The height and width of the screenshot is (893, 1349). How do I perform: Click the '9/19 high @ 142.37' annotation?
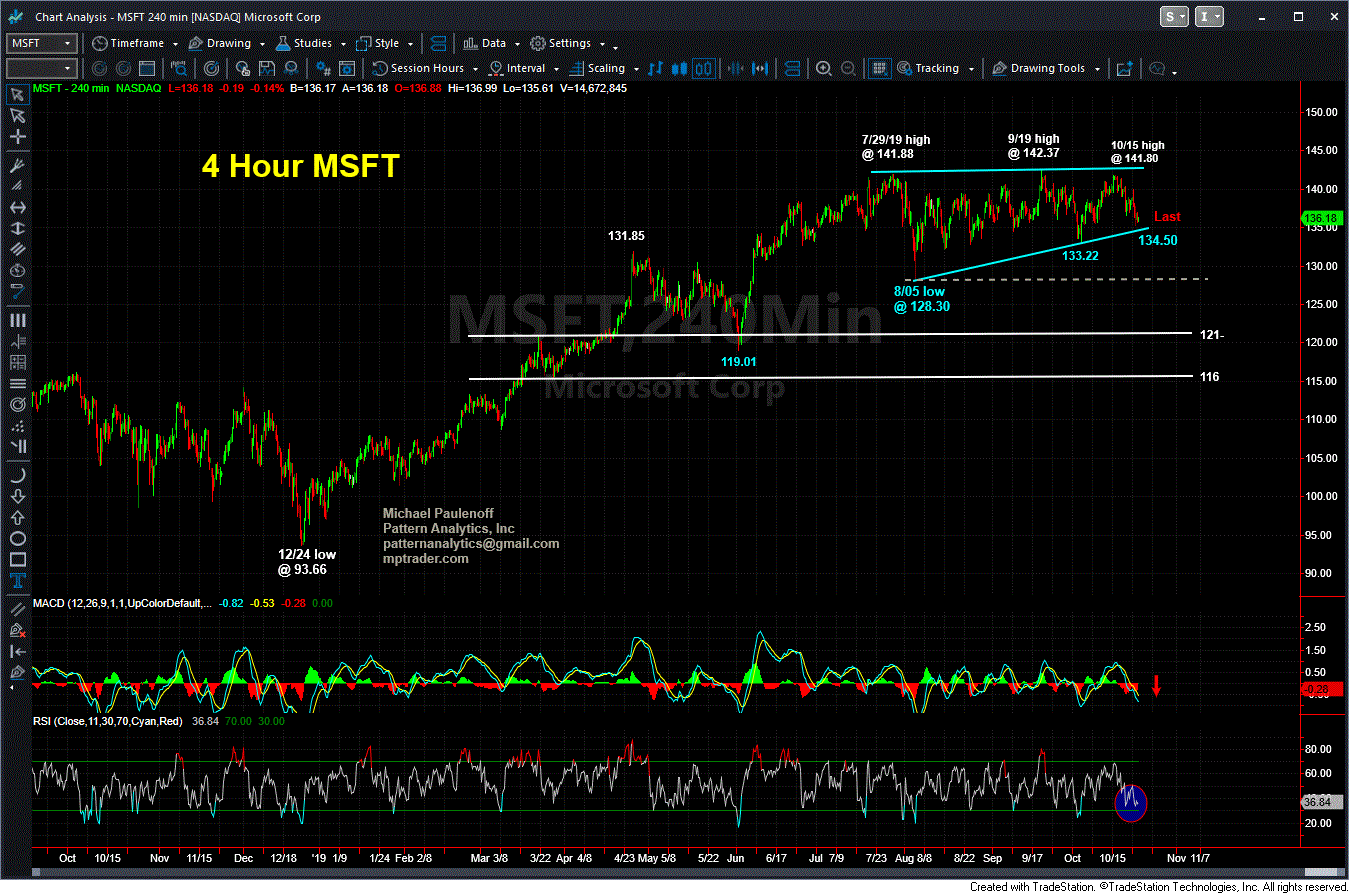point(1034,146)
